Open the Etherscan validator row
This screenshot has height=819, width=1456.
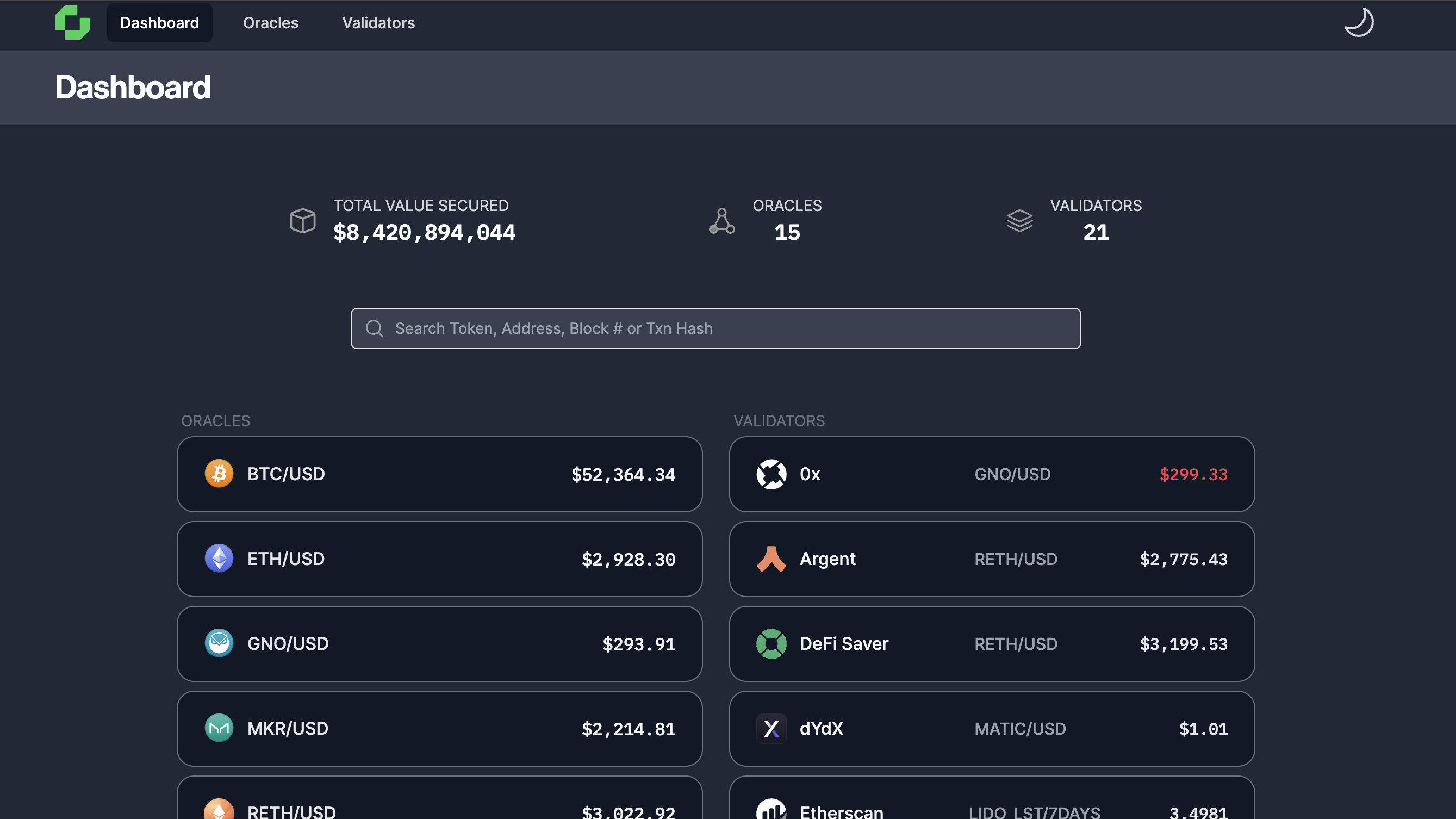pos(991,805)
